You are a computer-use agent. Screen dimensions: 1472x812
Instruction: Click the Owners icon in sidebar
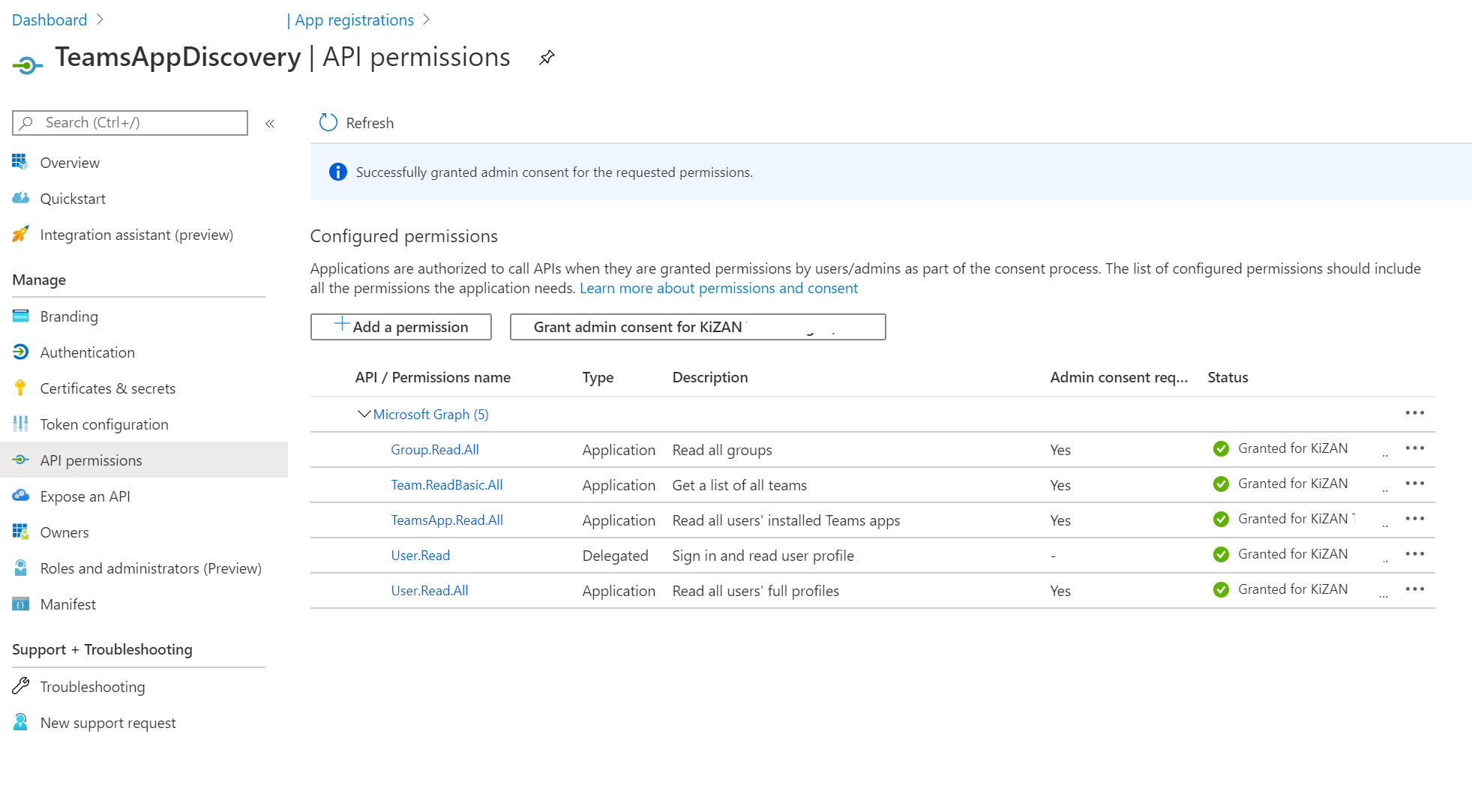coord(20,532)
